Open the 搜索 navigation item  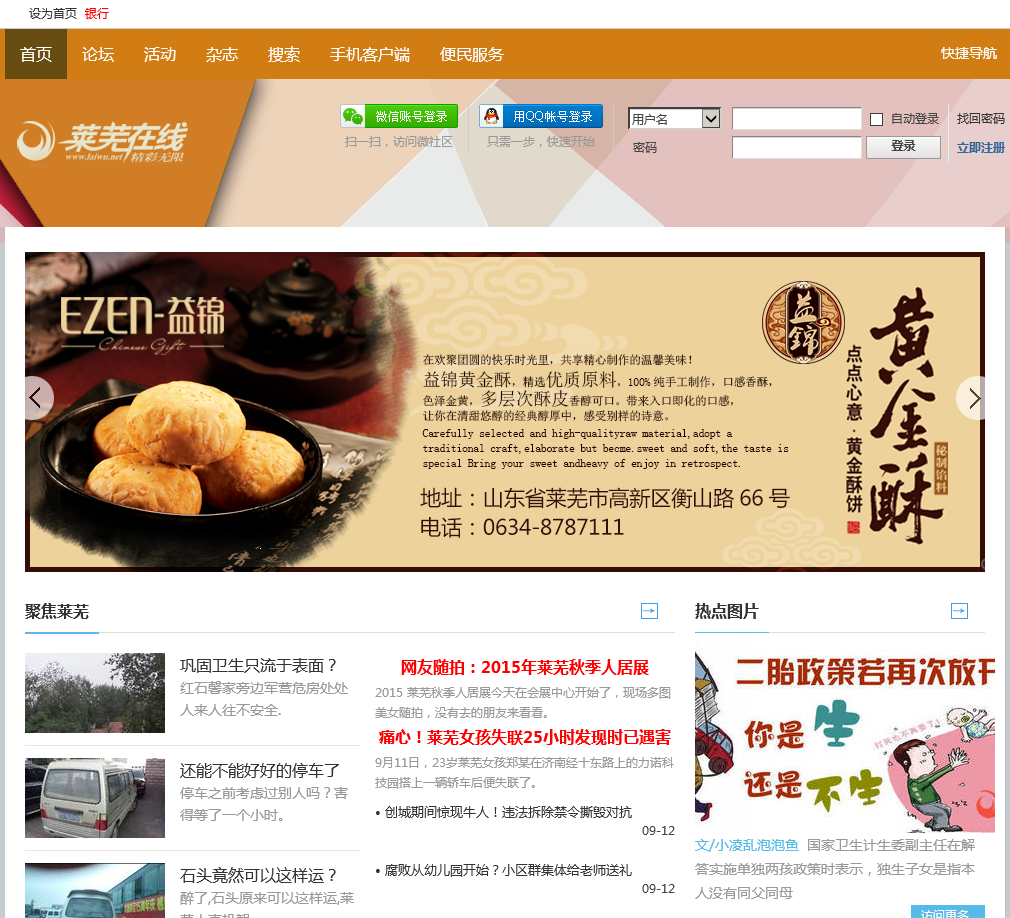coord(283,54)
